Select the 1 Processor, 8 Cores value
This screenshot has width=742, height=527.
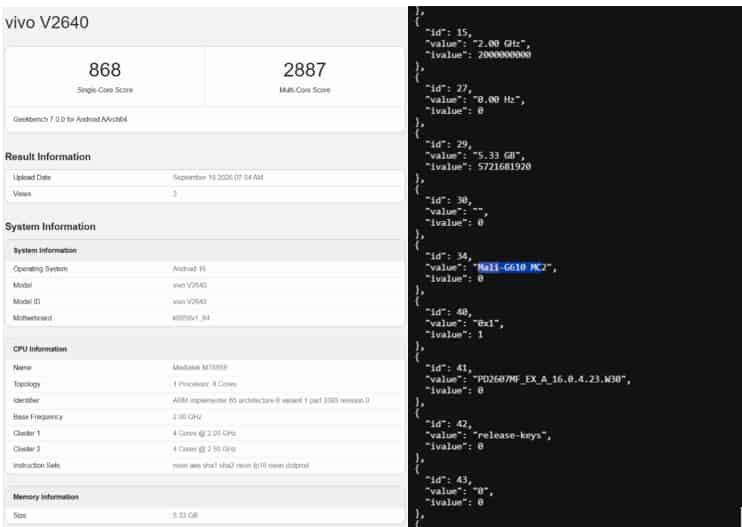204,384
